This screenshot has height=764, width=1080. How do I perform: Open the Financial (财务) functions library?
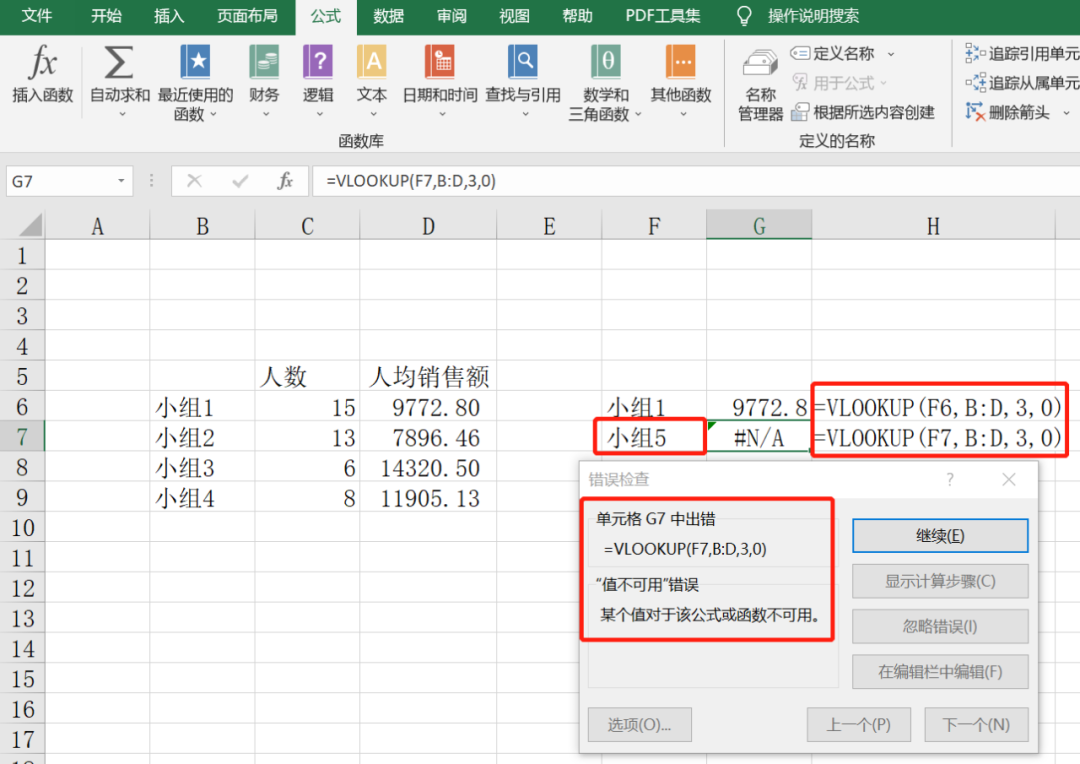[x=264, y=79]
